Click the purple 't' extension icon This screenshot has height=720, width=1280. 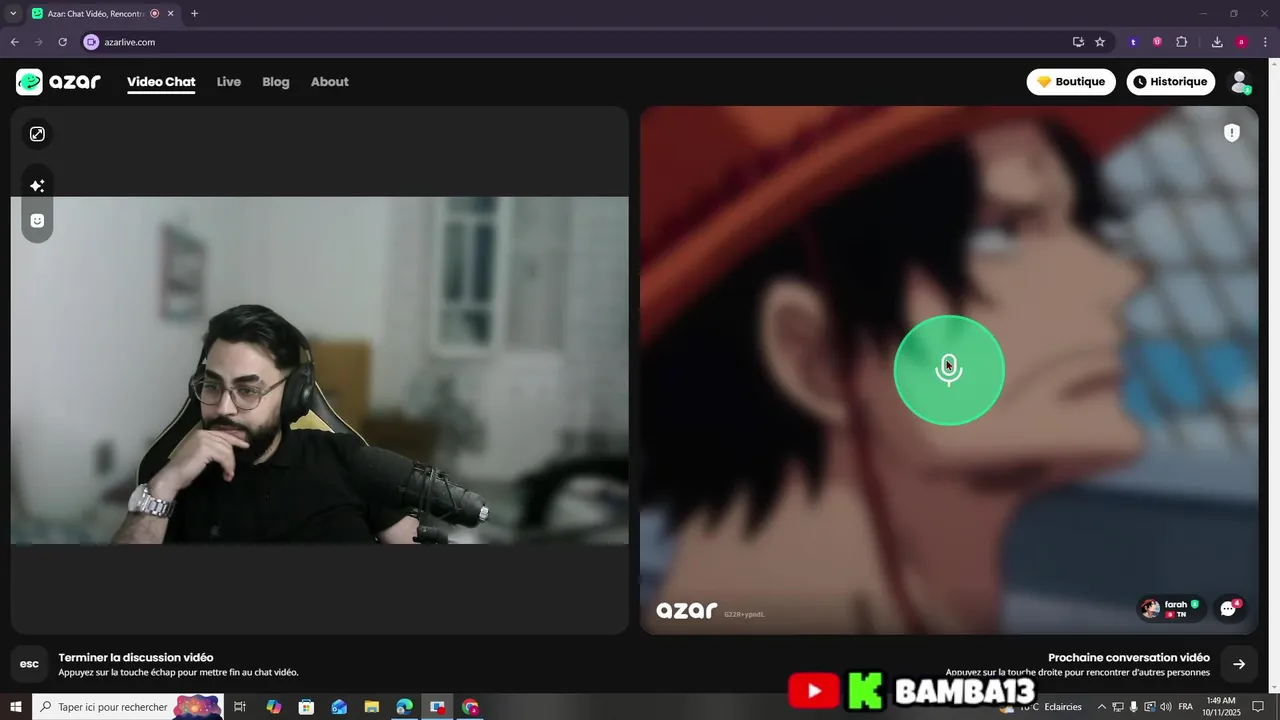click(x=1133, y=42)
